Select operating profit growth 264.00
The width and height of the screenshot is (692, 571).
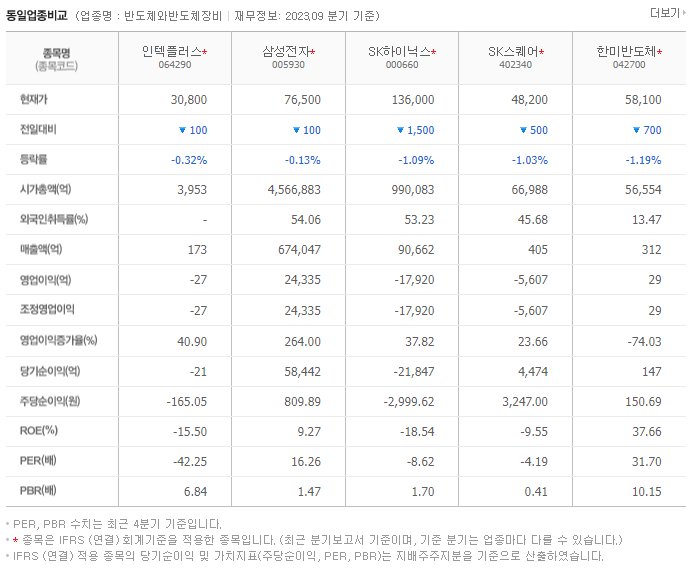point(302,342)
